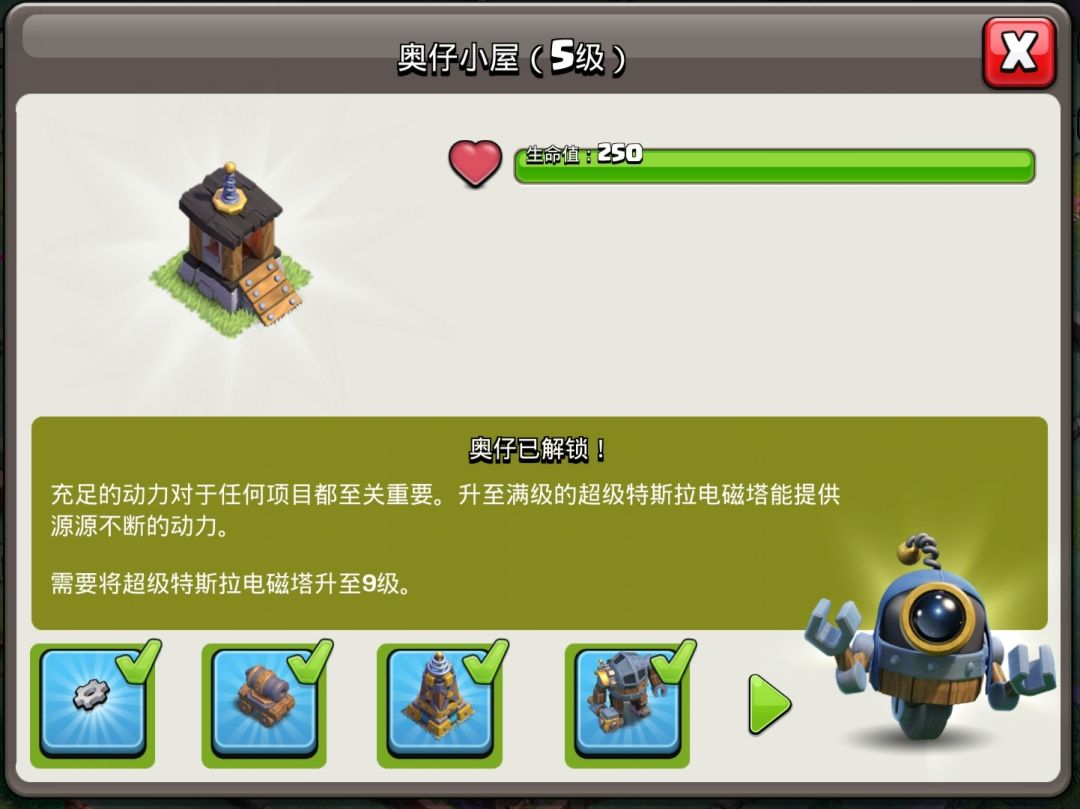Screen dimensions: 1080x809
Task: Click the red heart hitpoints icon
Action: 475,163
